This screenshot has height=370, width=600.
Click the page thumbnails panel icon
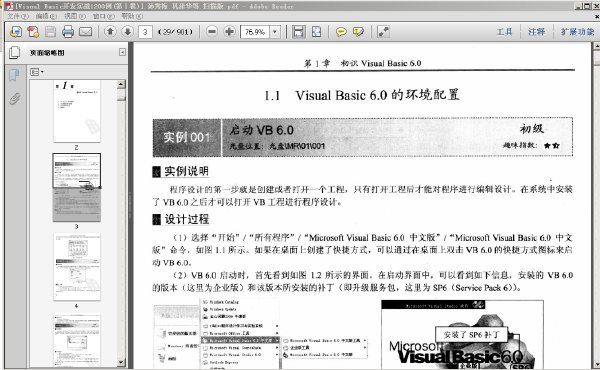coord(14,52)
